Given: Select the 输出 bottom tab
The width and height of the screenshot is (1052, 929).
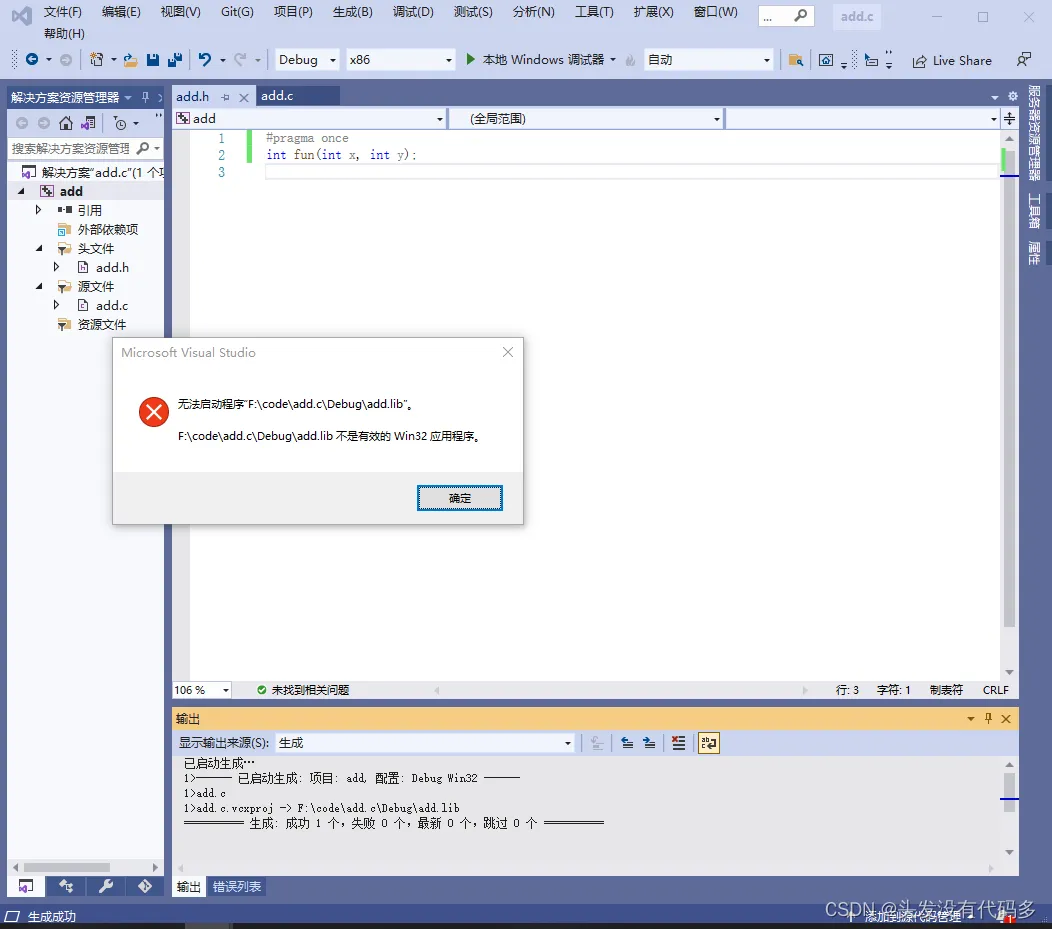Looking at the screenshot, I should pos(189,887).
